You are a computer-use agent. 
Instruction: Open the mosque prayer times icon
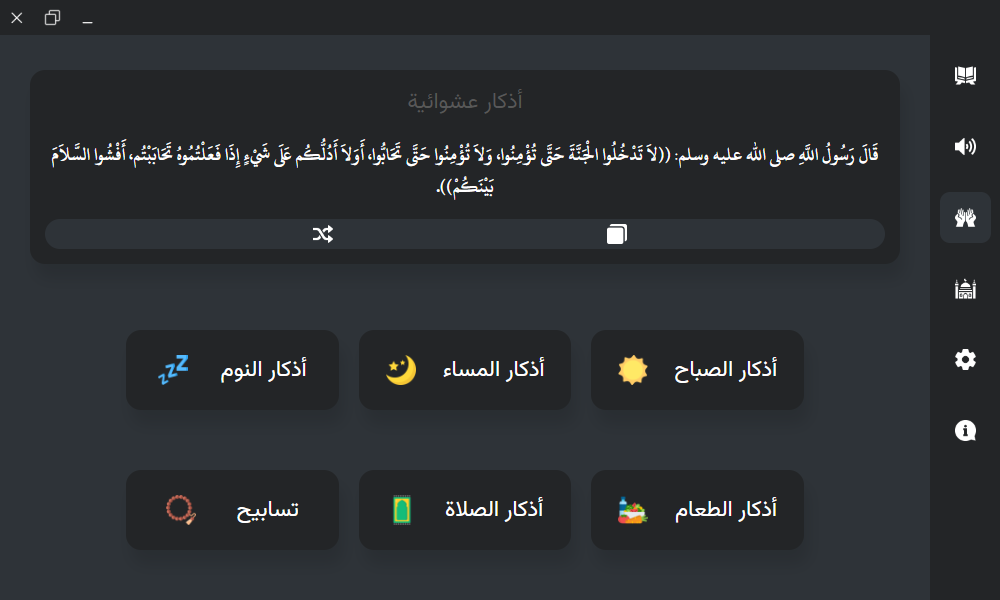coord(965,289)
